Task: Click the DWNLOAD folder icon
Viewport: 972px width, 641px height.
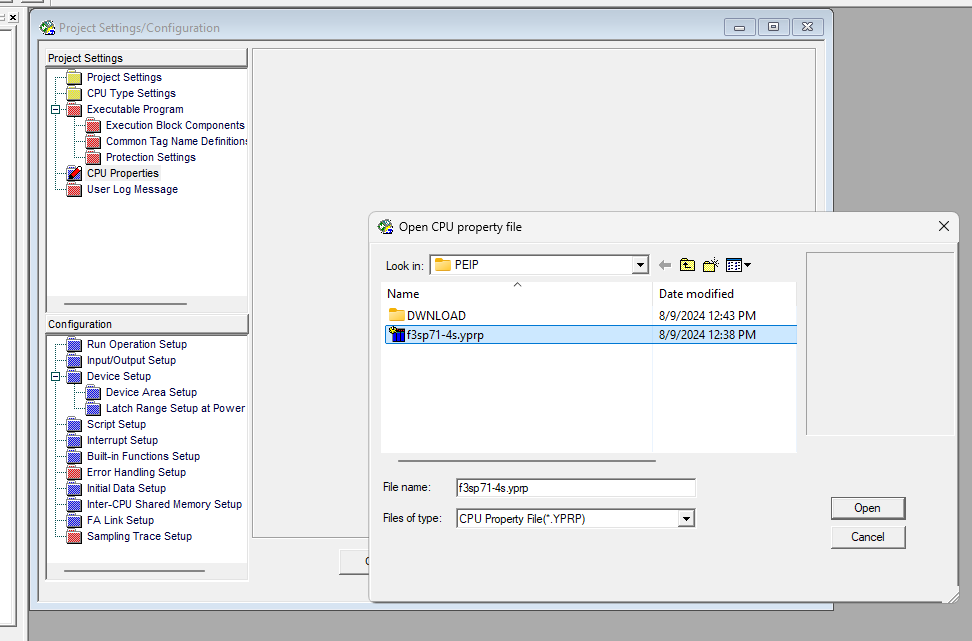Action: 397,315
